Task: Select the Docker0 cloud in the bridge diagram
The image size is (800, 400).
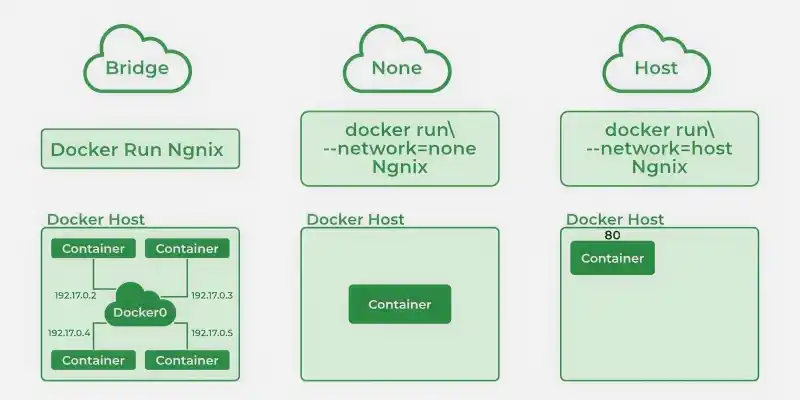Action: coord(140,305)
